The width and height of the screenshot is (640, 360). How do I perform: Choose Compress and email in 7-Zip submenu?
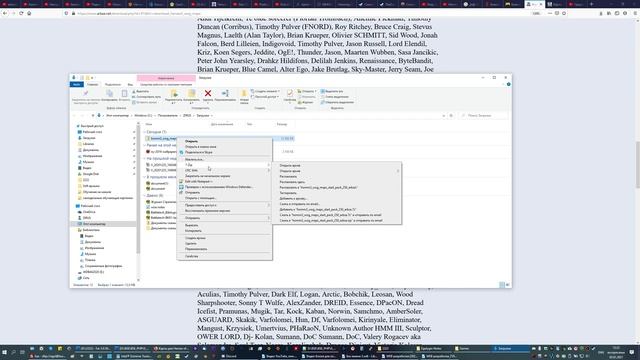[x=337, y=204]
